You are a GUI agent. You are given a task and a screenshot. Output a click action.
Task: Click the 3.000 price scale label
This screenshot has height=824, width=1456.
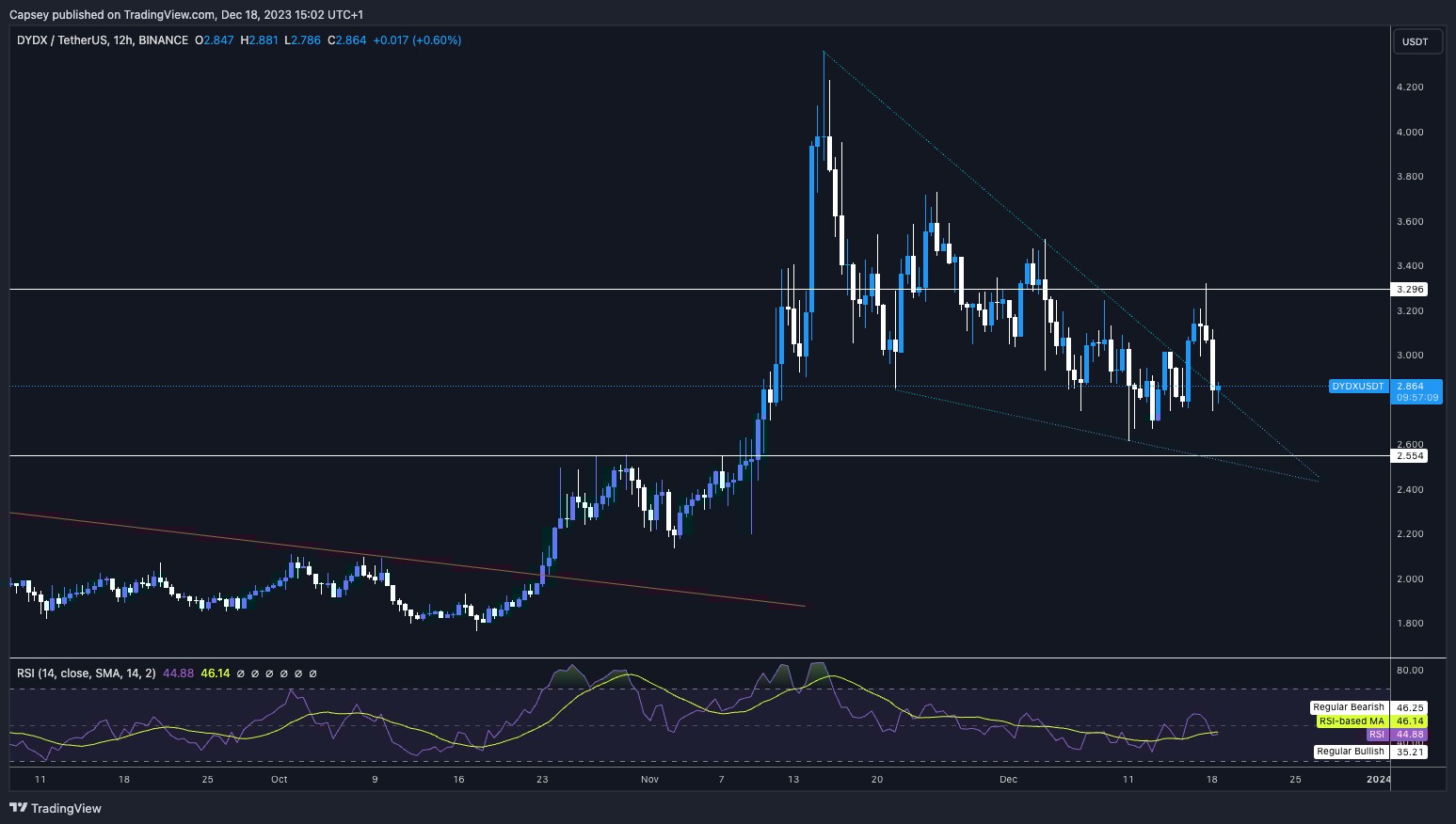coord(1410,356)
